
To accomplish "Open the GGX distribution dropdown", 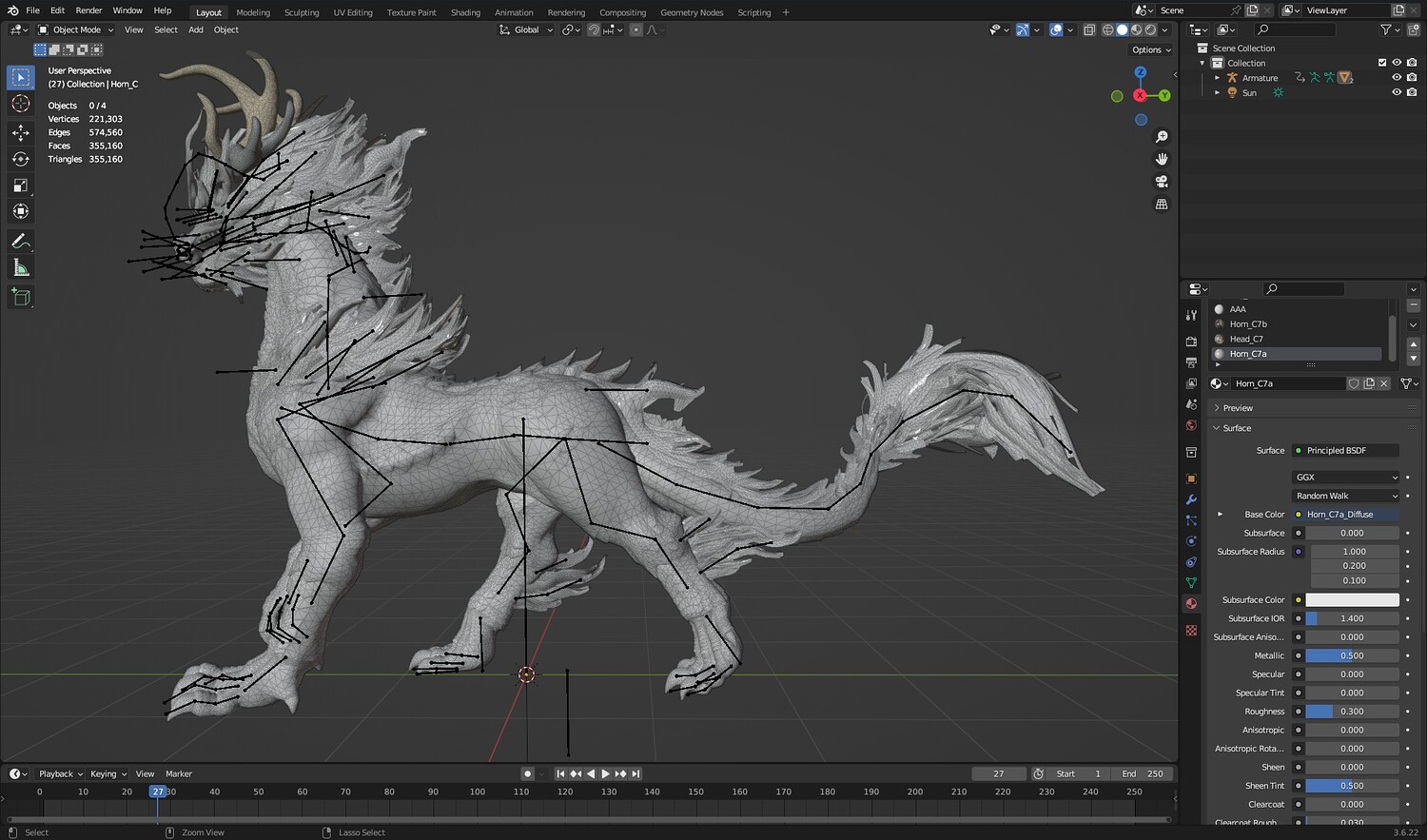I will click(1346, 478).
